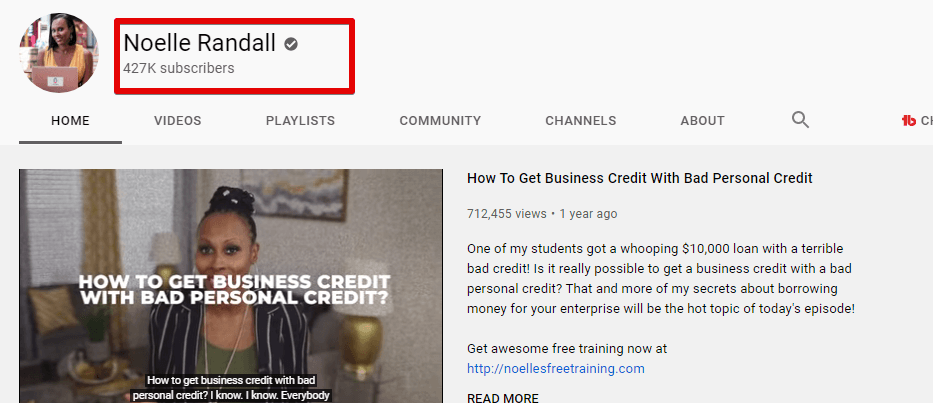Select the COMMUNITY tab
The height and width of the screenshot is (403, 933).
coord(440,121)
